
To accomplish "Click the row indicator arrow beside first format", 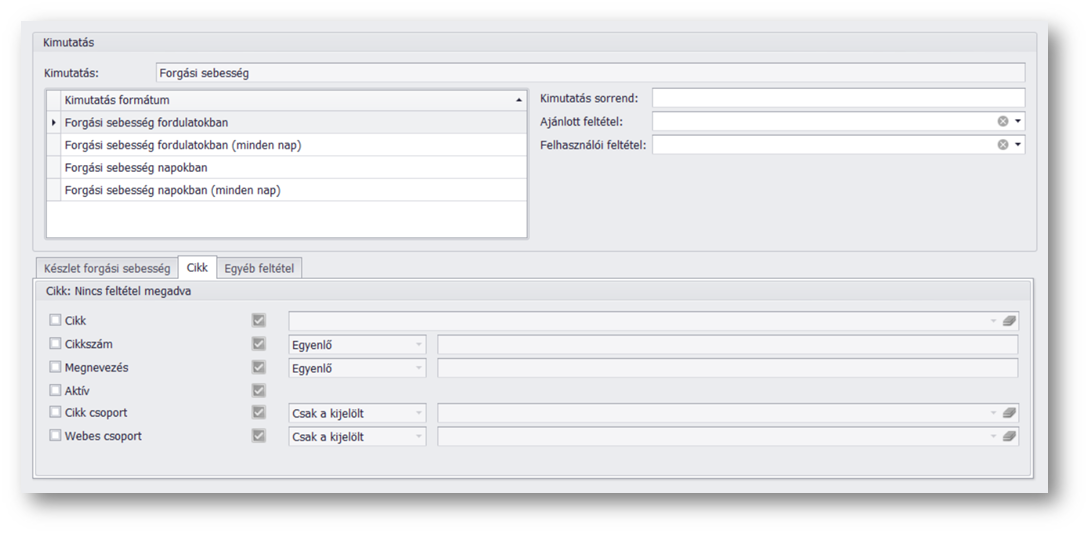I will click(53, 123).
